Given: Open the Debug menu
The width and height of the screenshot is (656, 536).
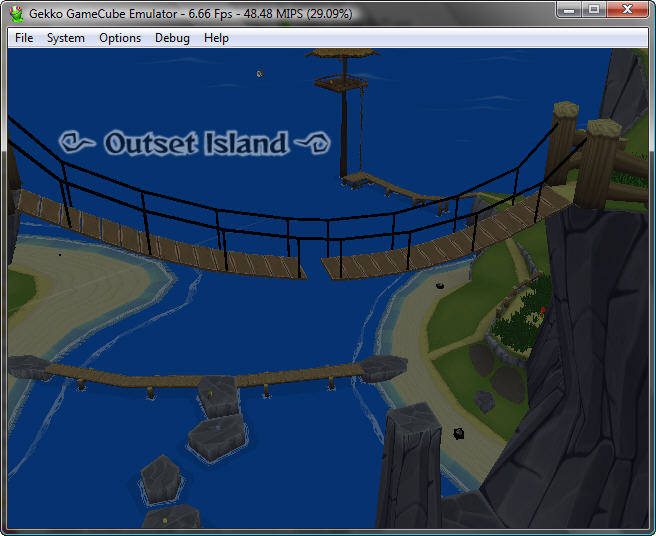Looking at the screenshot, I should pos(172,38).
